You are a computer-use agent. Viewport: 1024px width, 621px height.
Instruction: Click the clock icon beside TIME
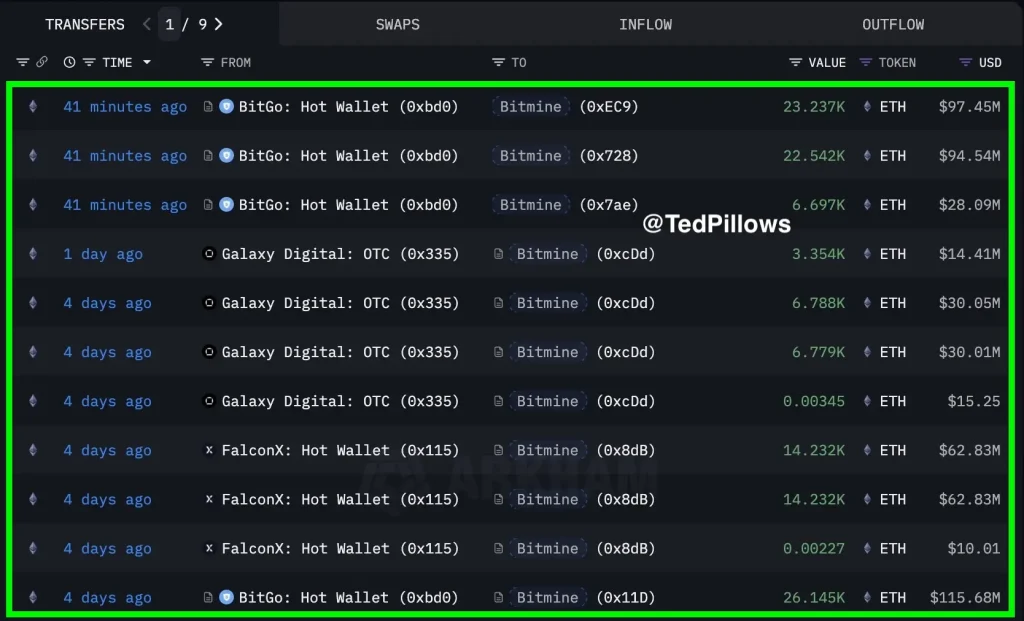click(x=69, y=62)
